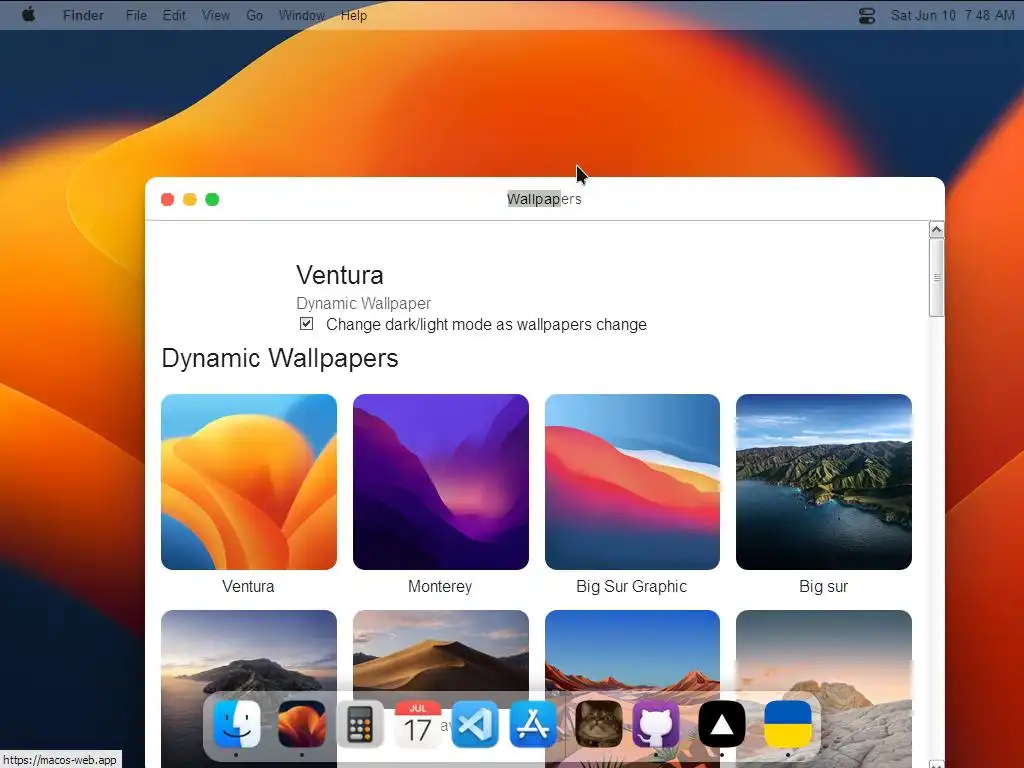Select the Big sur photo wallpaper
The image size is (1024, 768).
[x=824, y=482]
